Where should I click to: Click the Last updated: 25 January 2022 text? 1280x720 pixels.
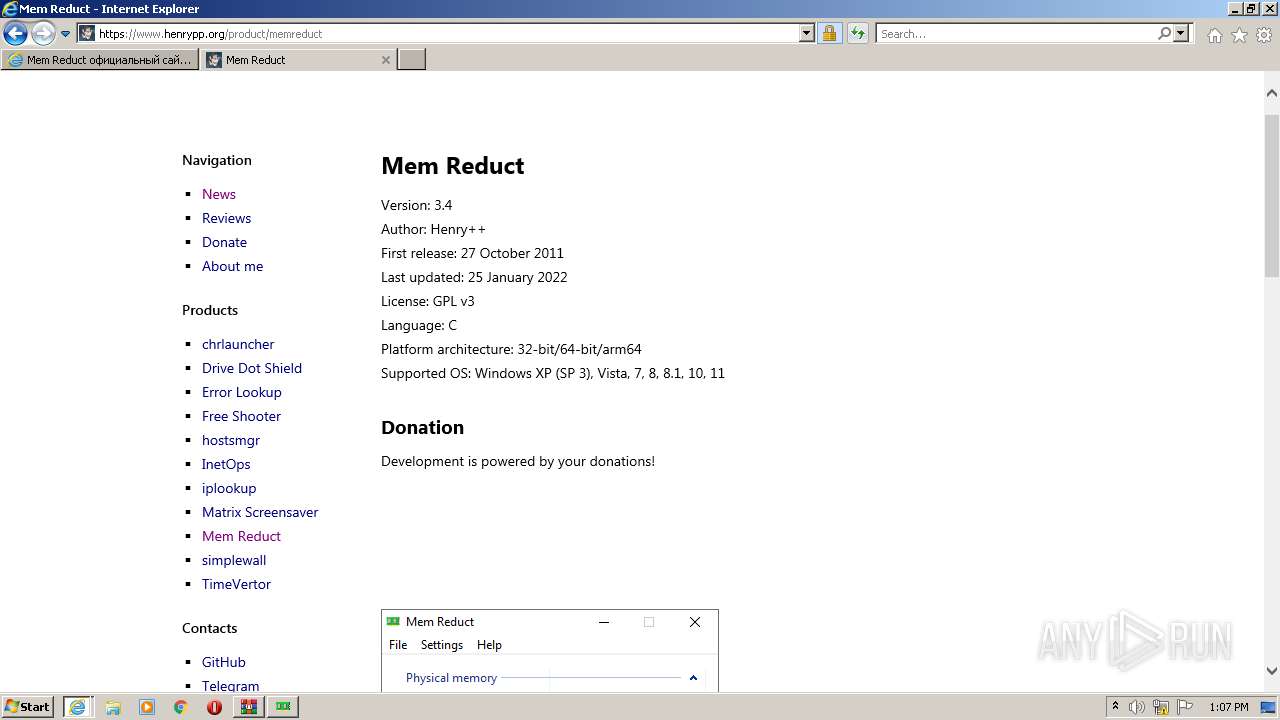point(474,277)
